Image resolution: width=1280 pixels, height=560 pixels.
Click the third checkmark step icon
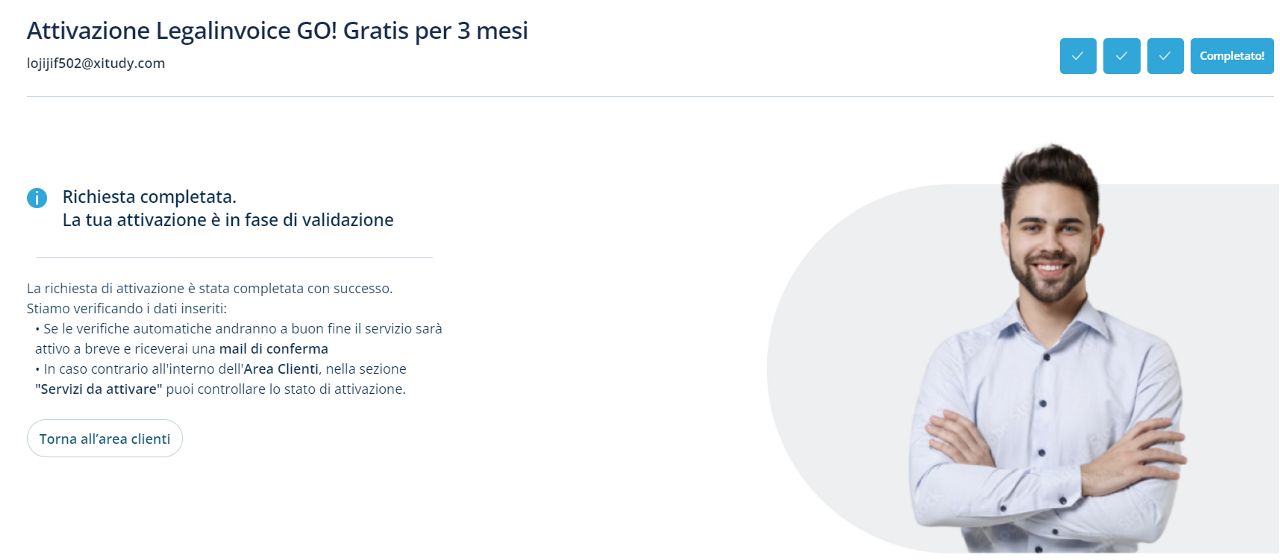[1165, 56]
